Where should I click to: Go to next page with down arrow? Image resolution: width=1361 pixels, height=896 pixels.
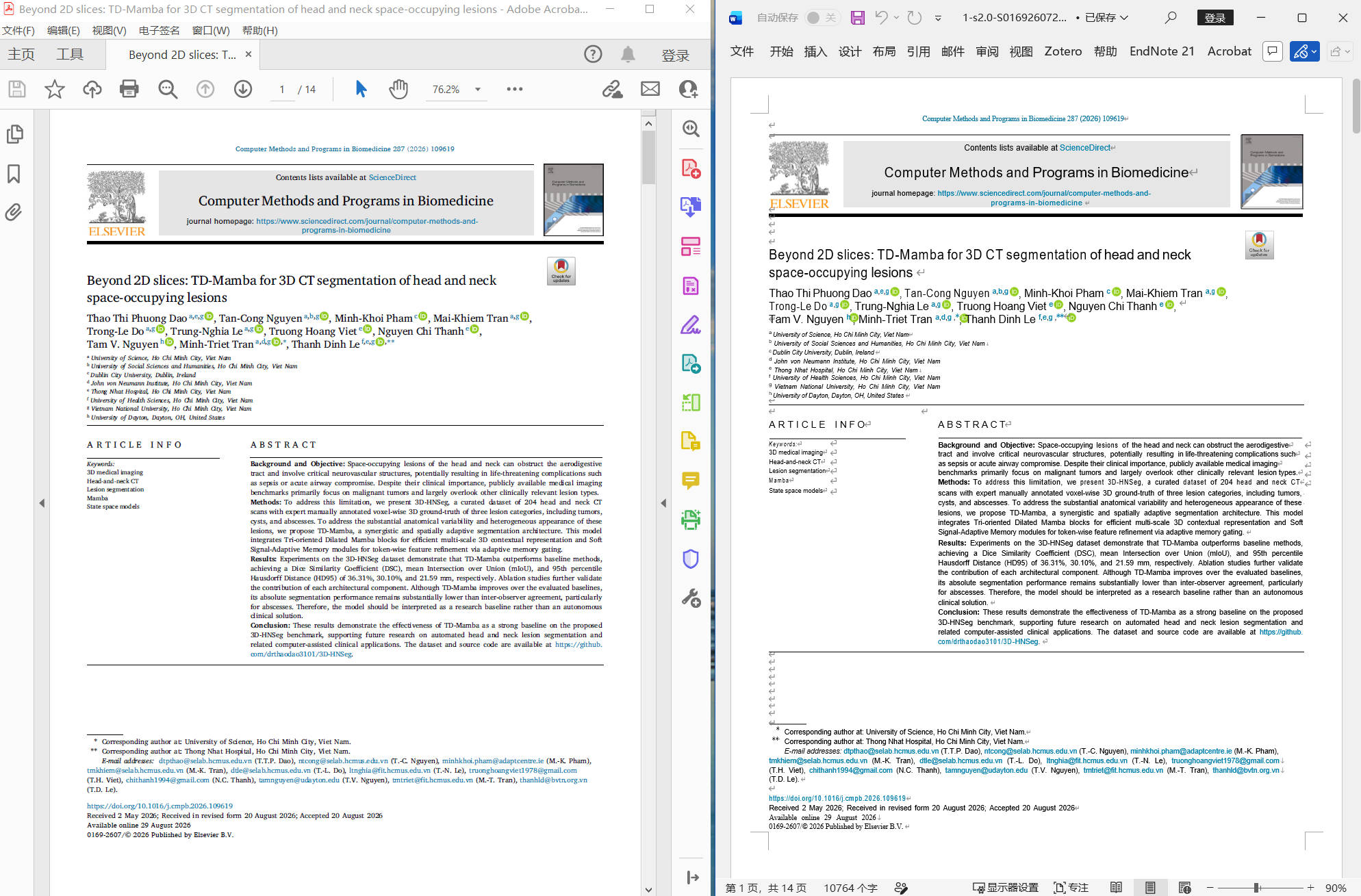pyautogui.click(x=243, y=89)
